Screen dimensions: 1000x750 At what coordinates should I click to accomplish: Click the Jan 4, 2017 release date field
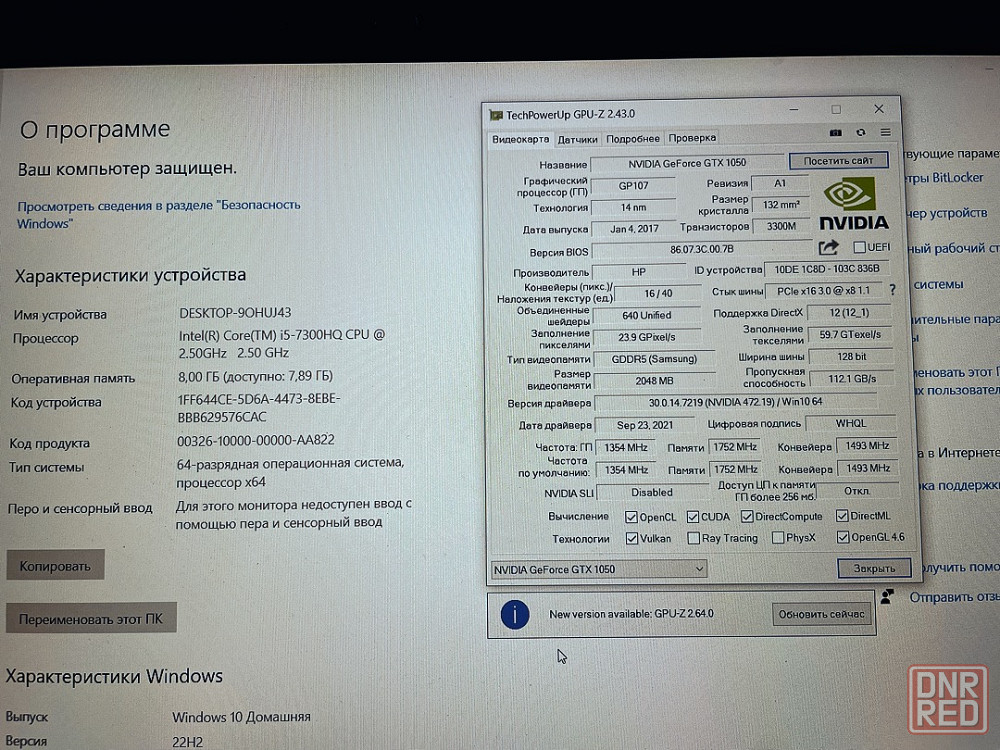click(x=634, y=229)
